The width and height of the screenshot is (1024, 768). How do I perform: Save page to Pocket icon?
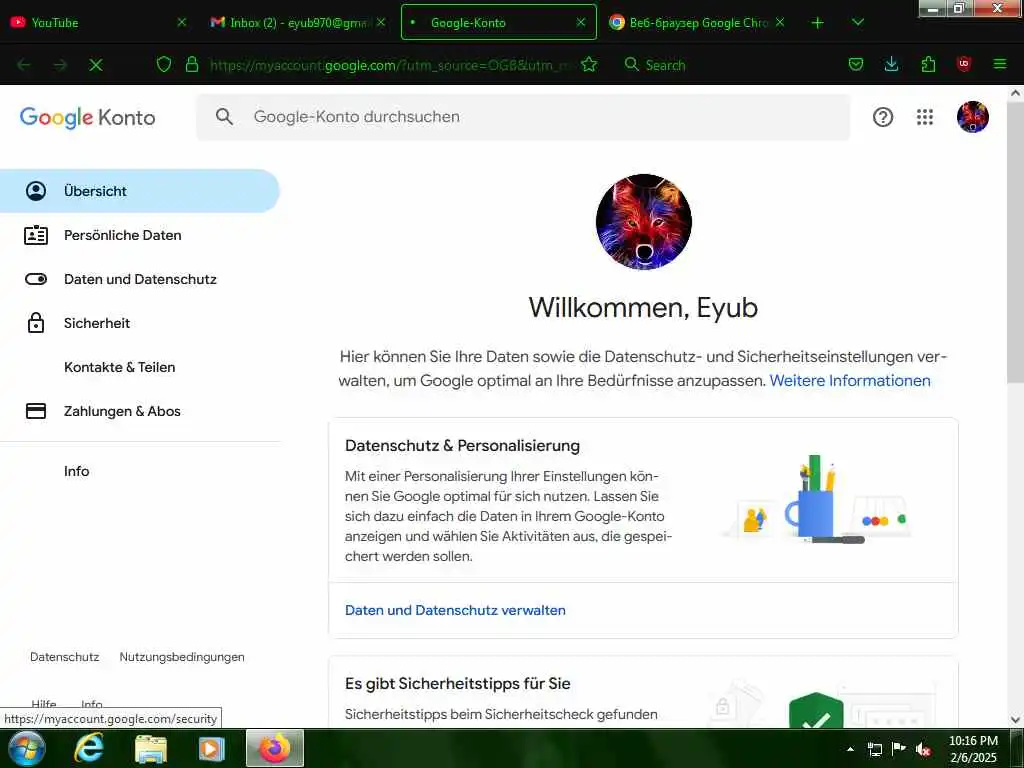tap(856, 64)
